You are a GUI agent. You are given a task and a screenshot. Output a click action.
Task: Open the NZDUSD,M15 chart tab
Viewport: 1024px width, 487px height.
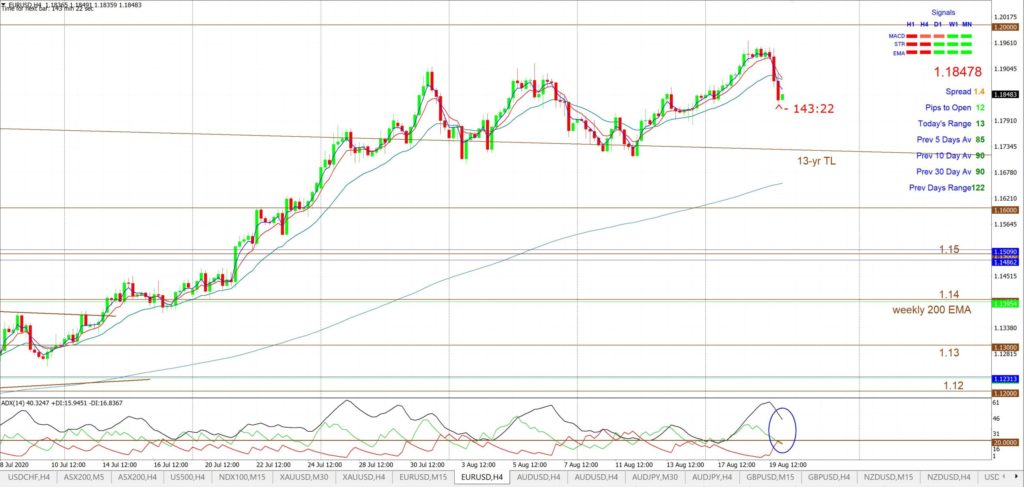886,478
